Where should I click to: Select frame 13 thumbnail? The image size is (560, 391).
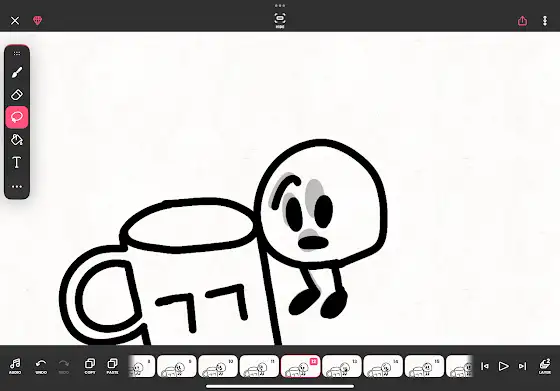tap(342, 366)
